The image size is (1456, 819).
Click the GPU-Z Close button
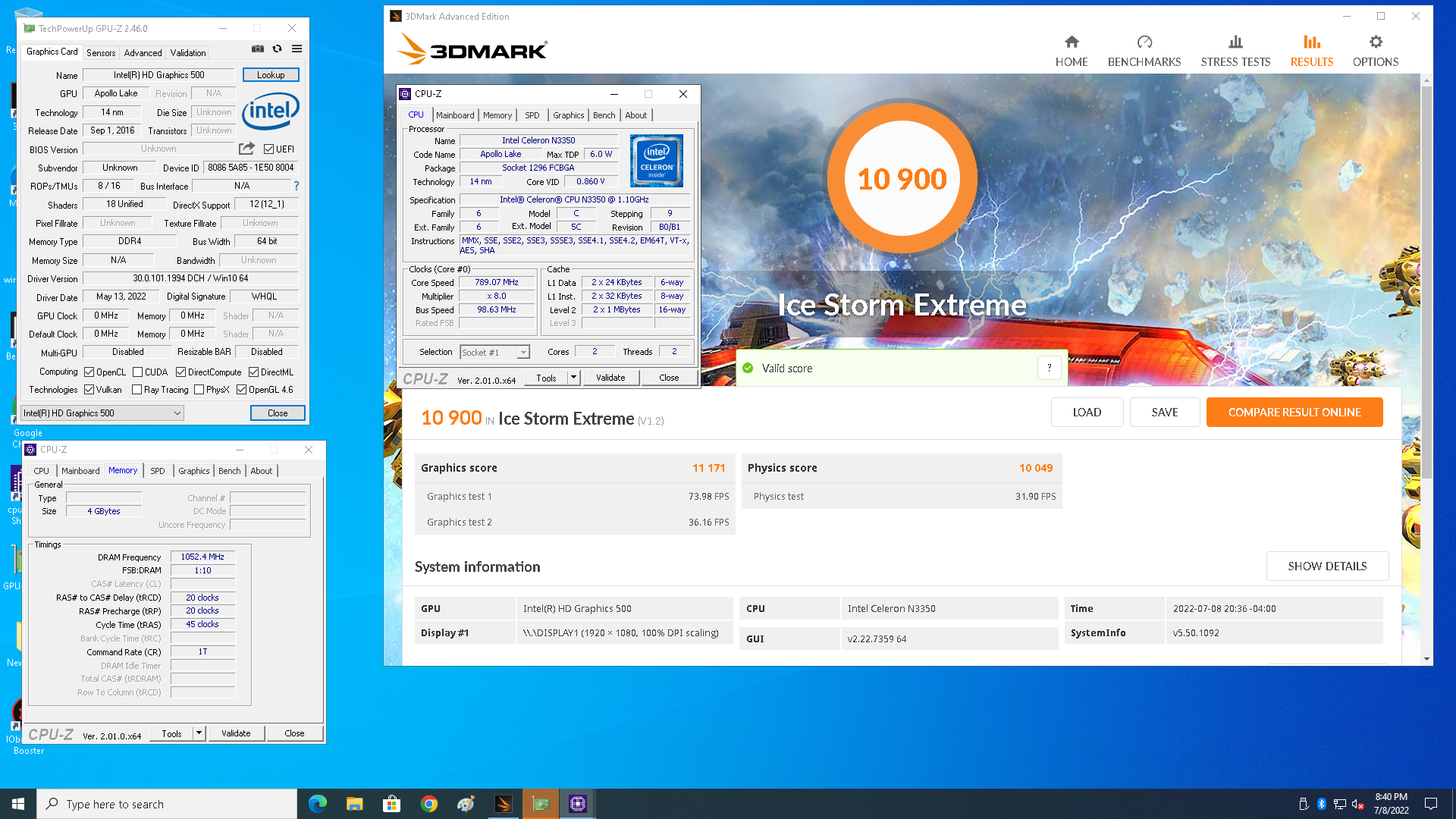[278, 413]
